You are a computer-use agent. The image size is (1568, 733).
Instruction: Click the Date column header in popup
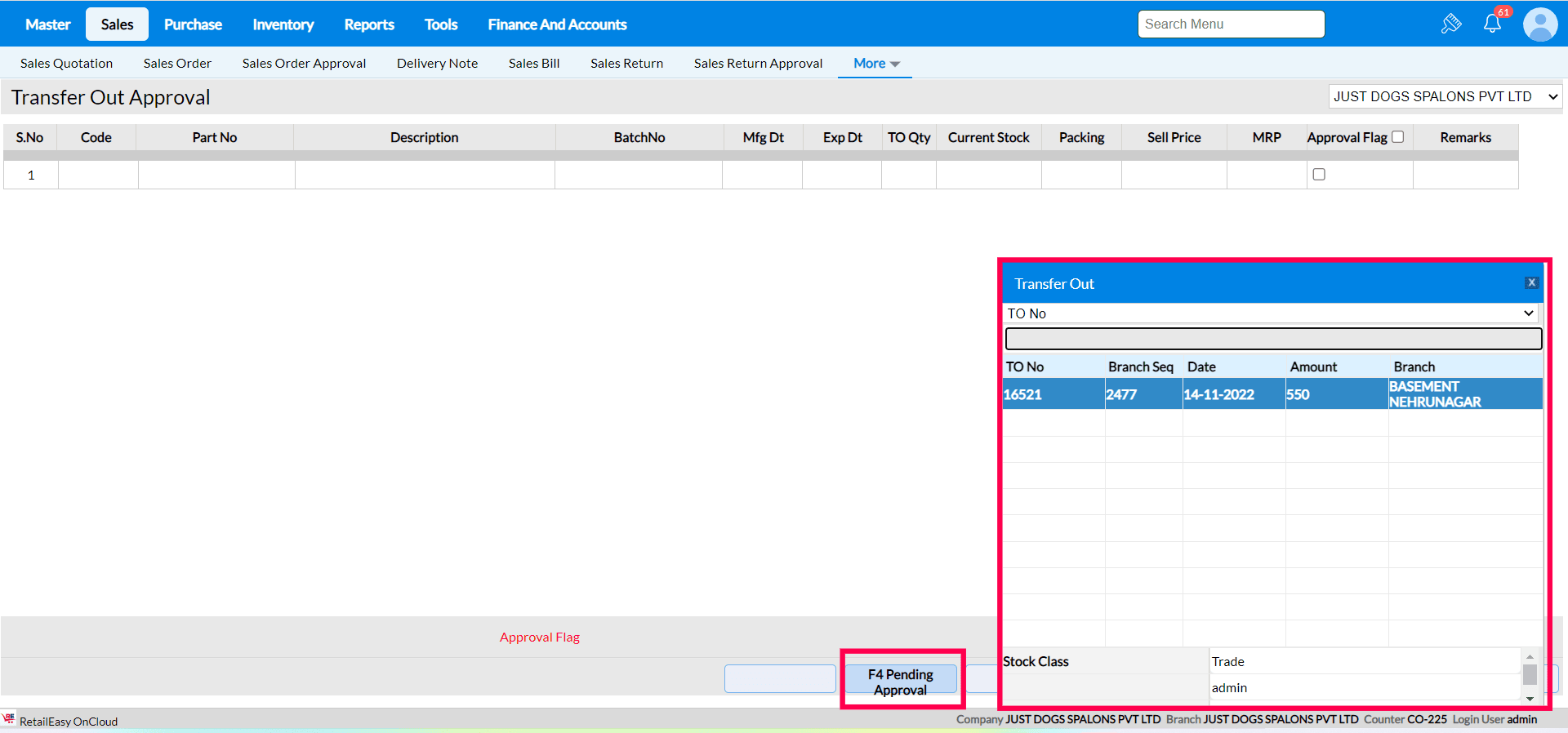pos(1201,367)
